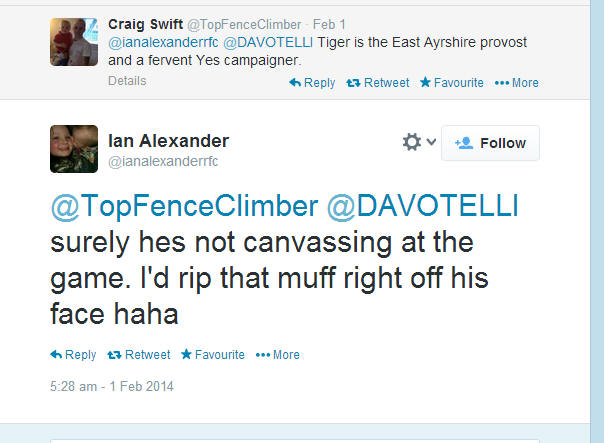This screenshot has height=443, width=604.
Task: Open More options on Craig Swift's tweet
Action: (517, 83)
